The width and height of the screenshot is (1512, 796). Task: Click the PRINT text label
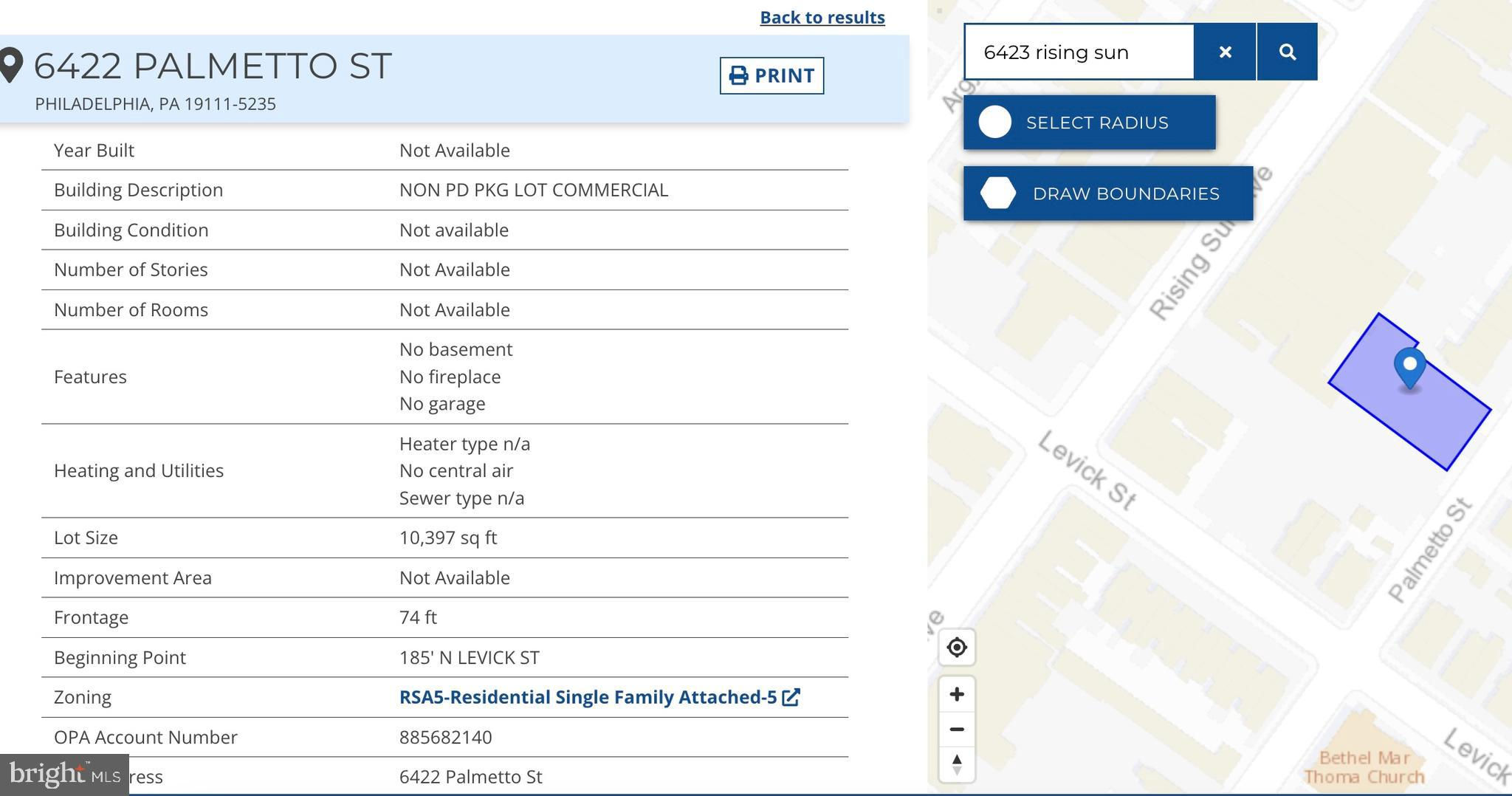point(784,75)
